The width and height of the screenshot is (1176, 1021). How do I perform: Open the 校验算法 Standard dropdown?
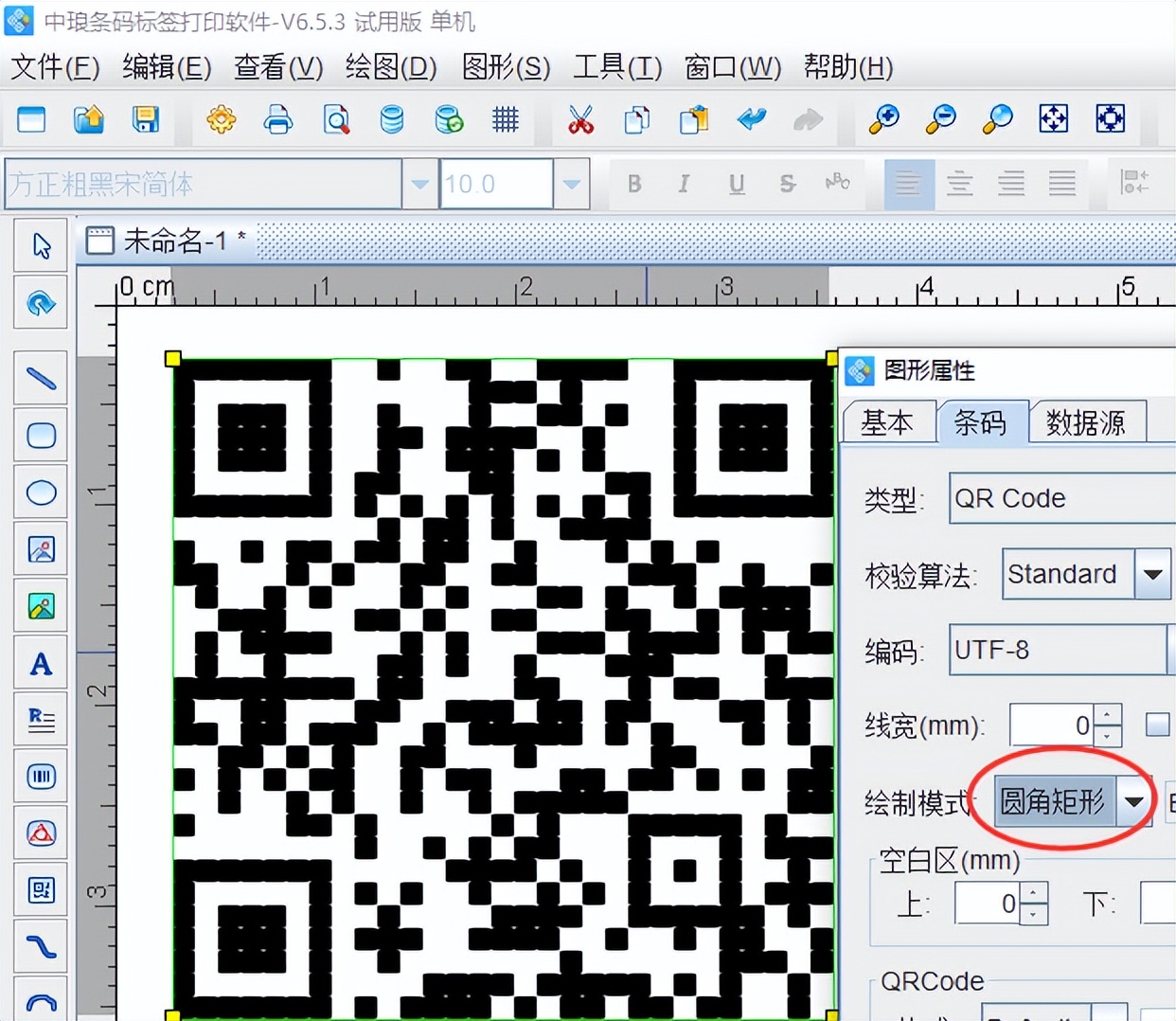(1152, 574)
